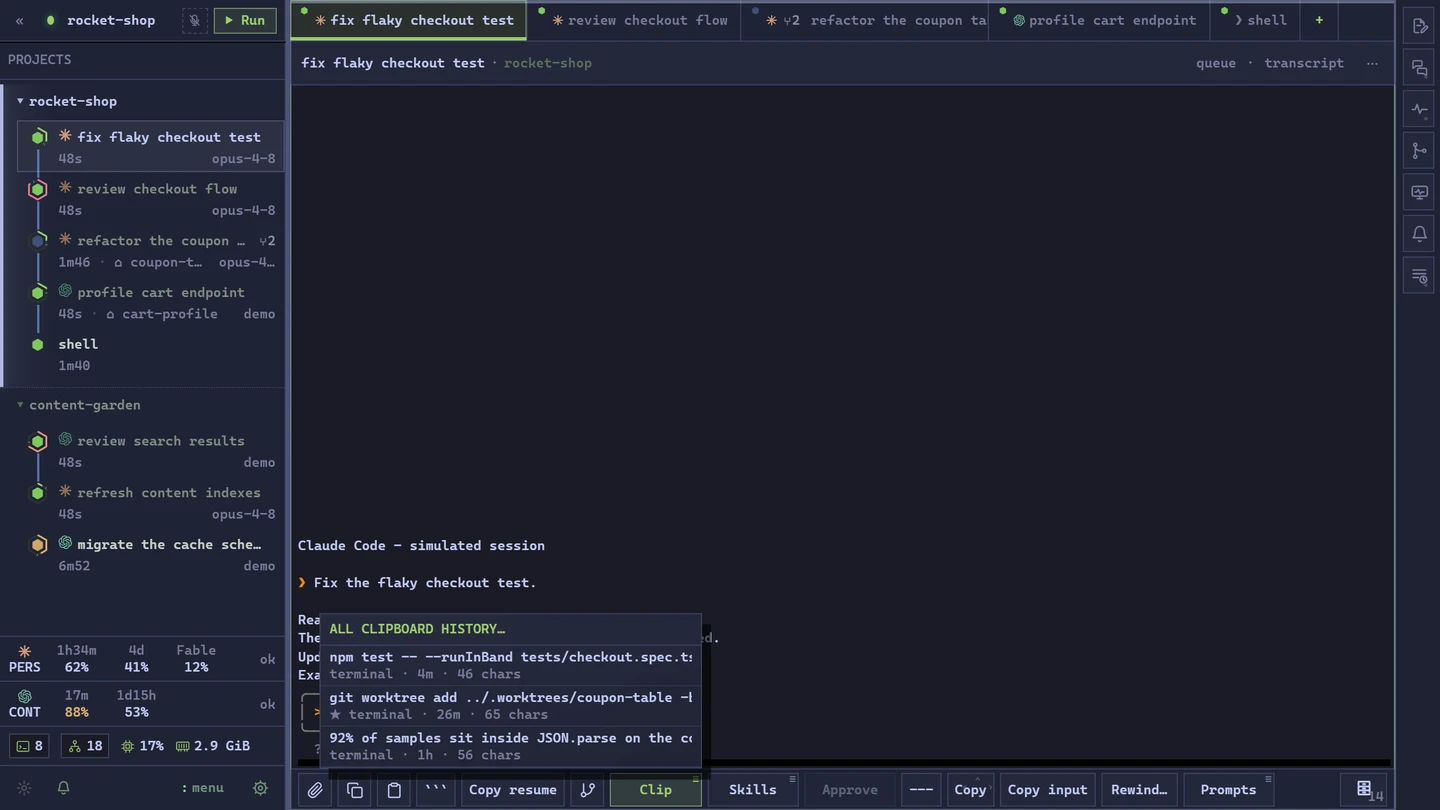Open the Clip dropdown button
Image resolution: width=1440 pixels, height=810 pixels.
coord(656,790)
